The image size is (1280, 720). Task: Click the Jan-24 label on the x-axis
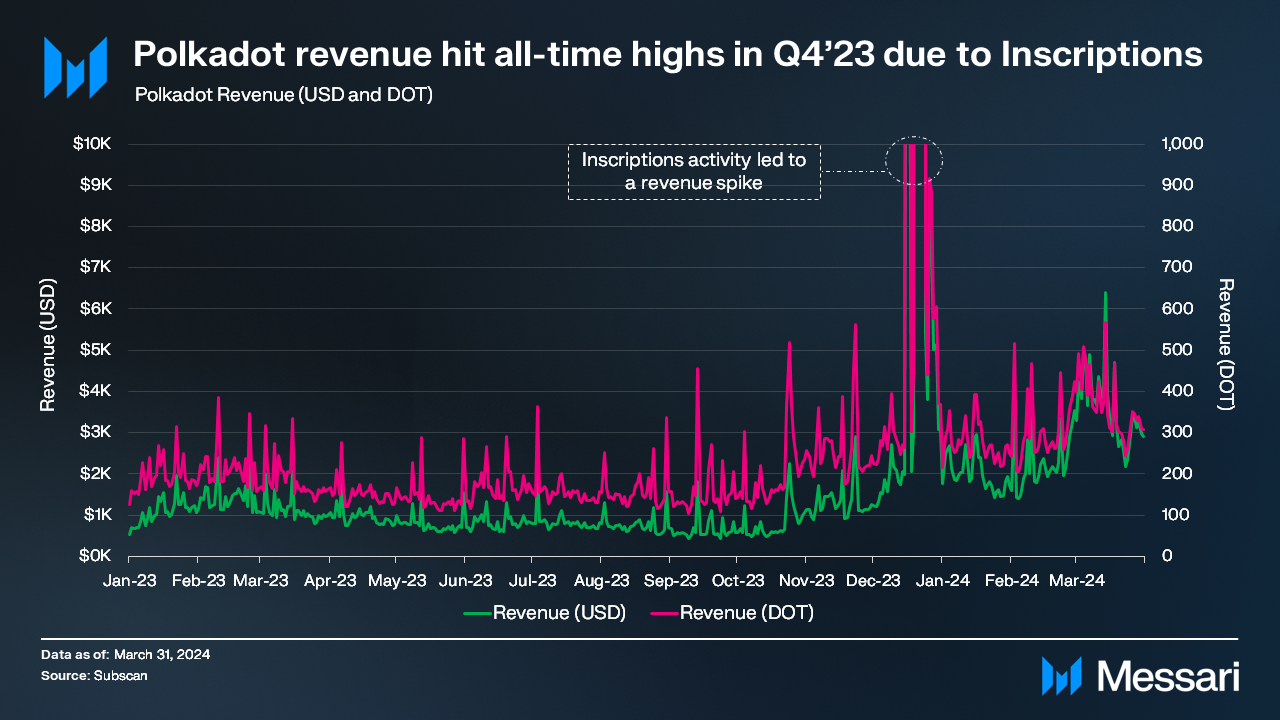point(942,580)
